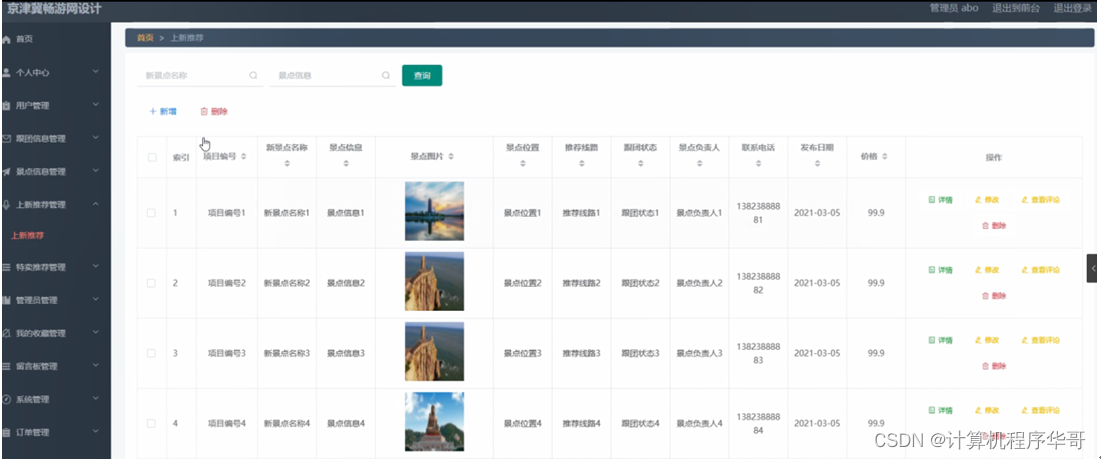Open the scenic image thumbnail in row 3

pyautogui.click(x=434, y=352)
